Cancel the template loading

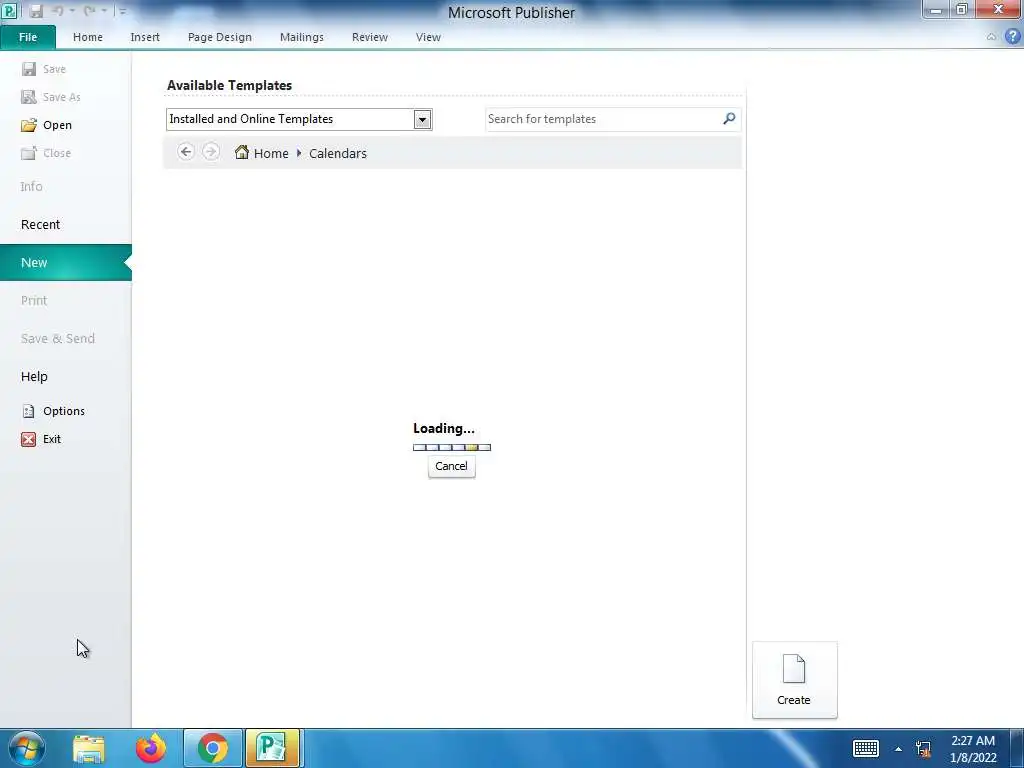point(451,466)
